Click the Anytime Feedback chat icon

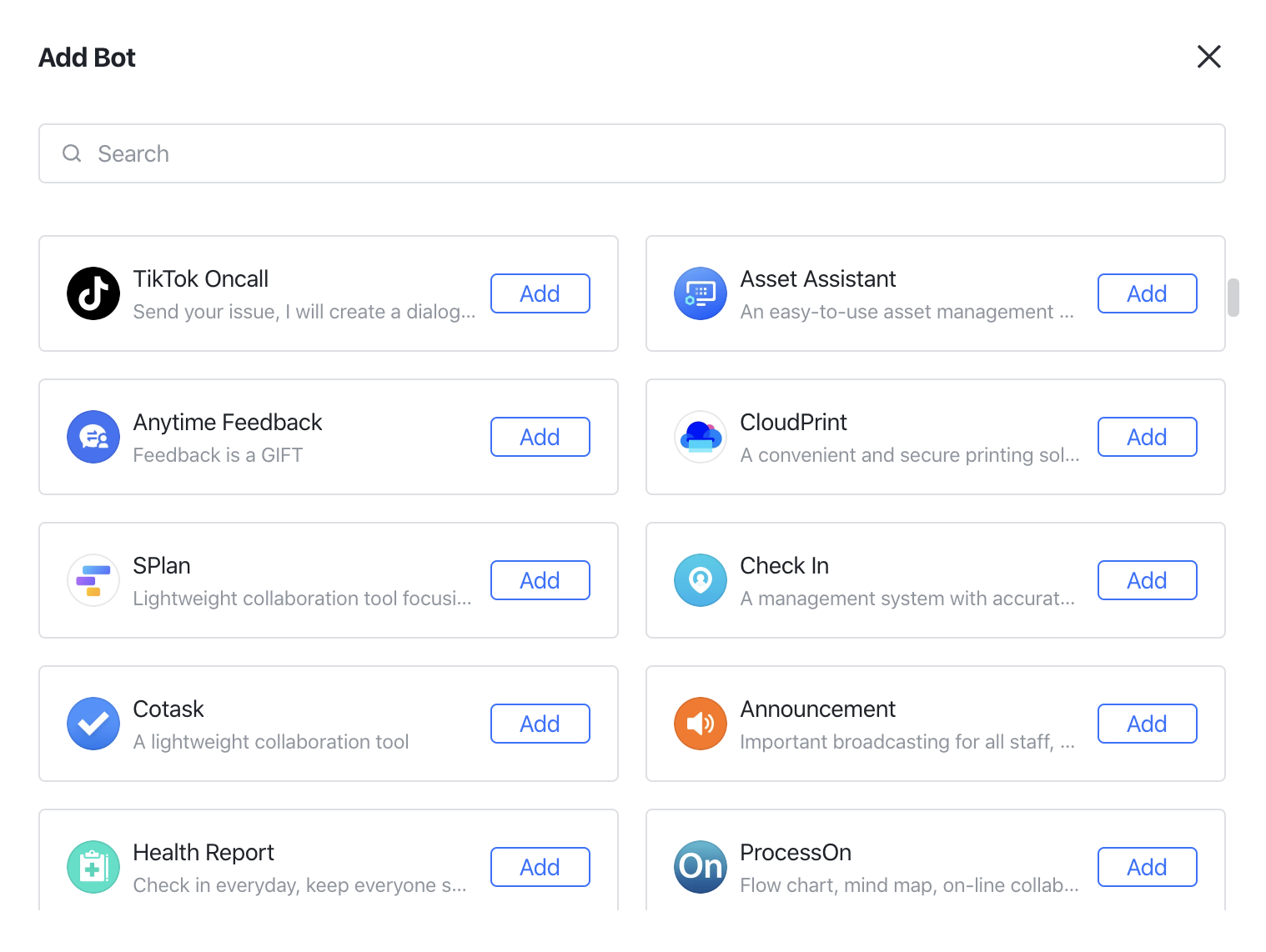click(x=93, y=437)
